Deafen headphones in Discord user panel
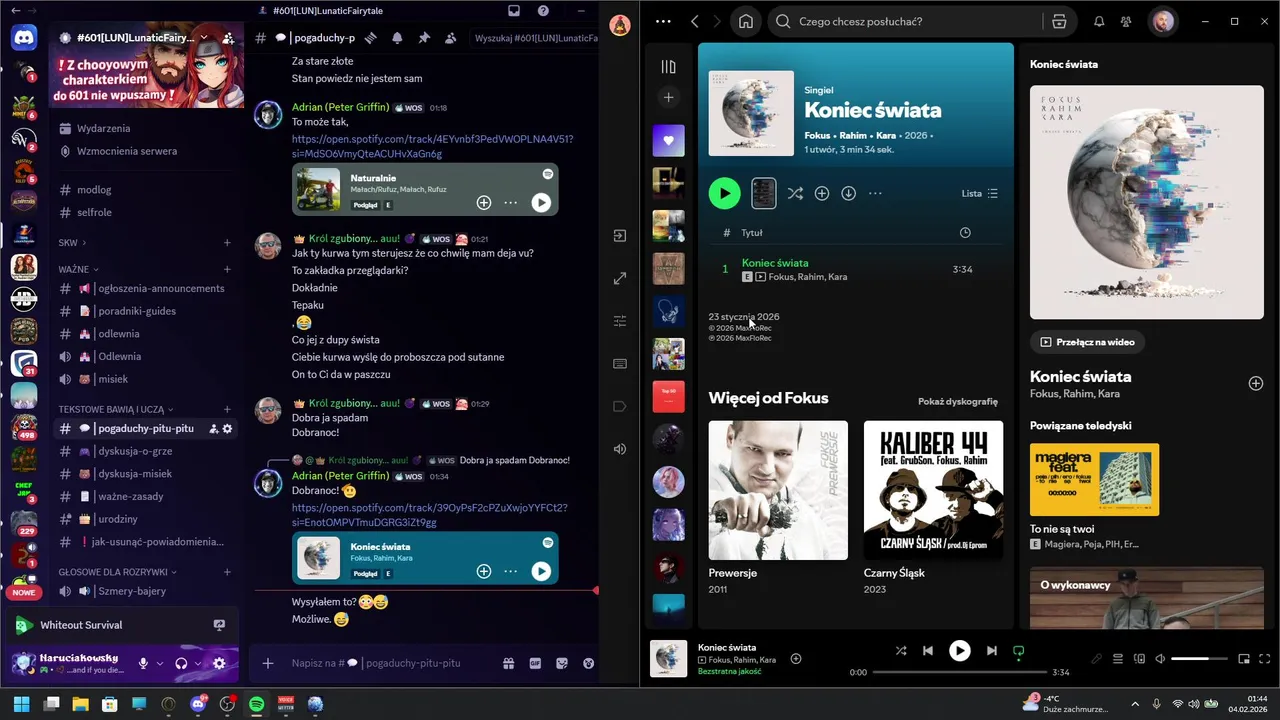 [181, 663]
